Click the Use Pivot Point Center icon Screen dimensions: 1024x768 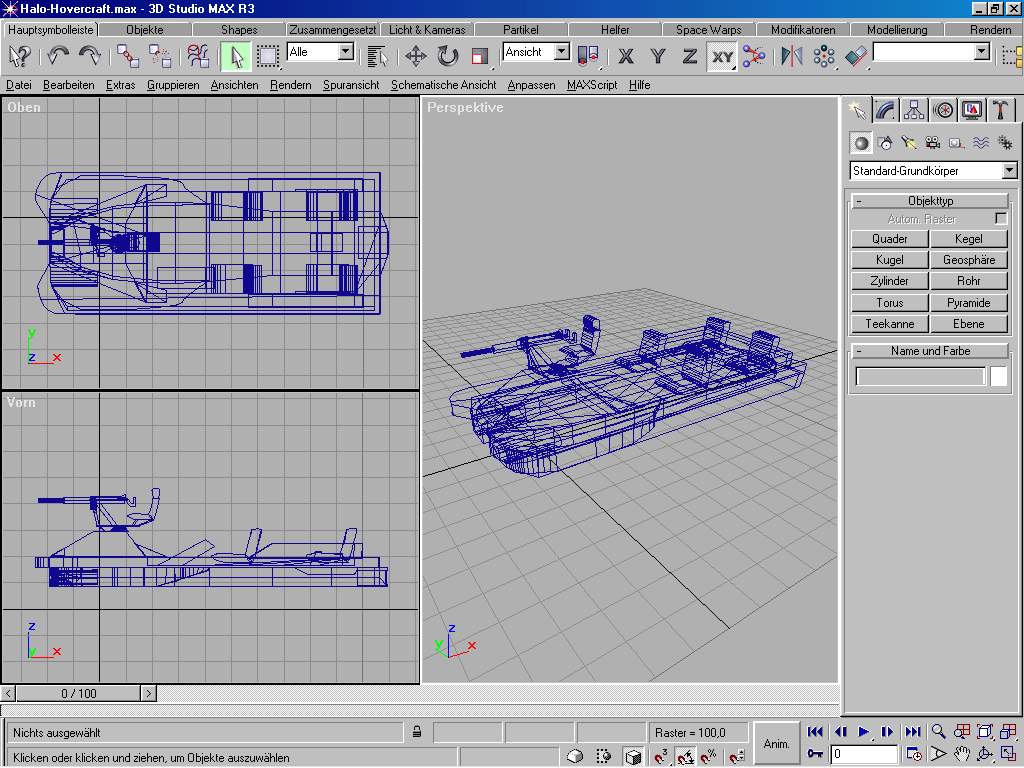coord(588,56)
